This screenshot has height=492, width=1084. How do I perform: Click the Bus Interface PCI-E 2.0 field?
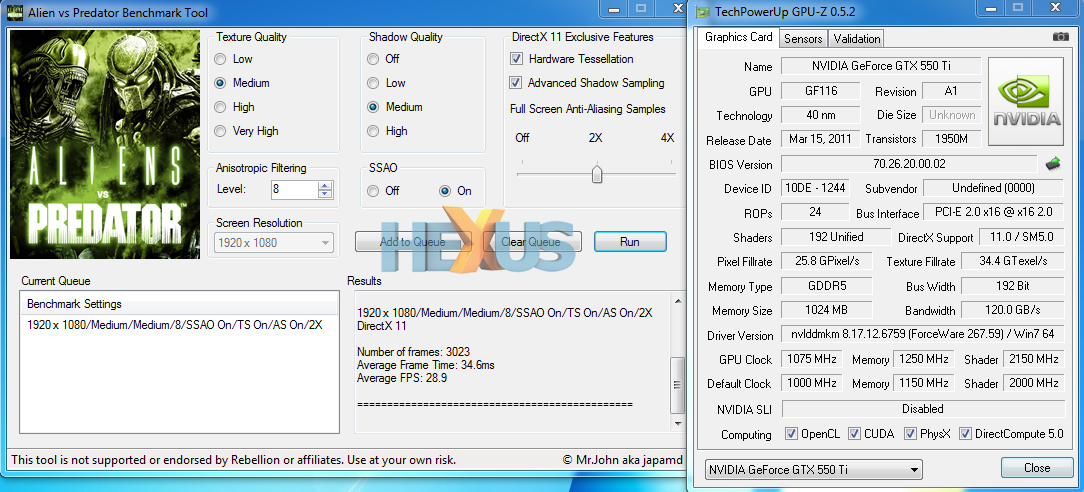point(994,212)
